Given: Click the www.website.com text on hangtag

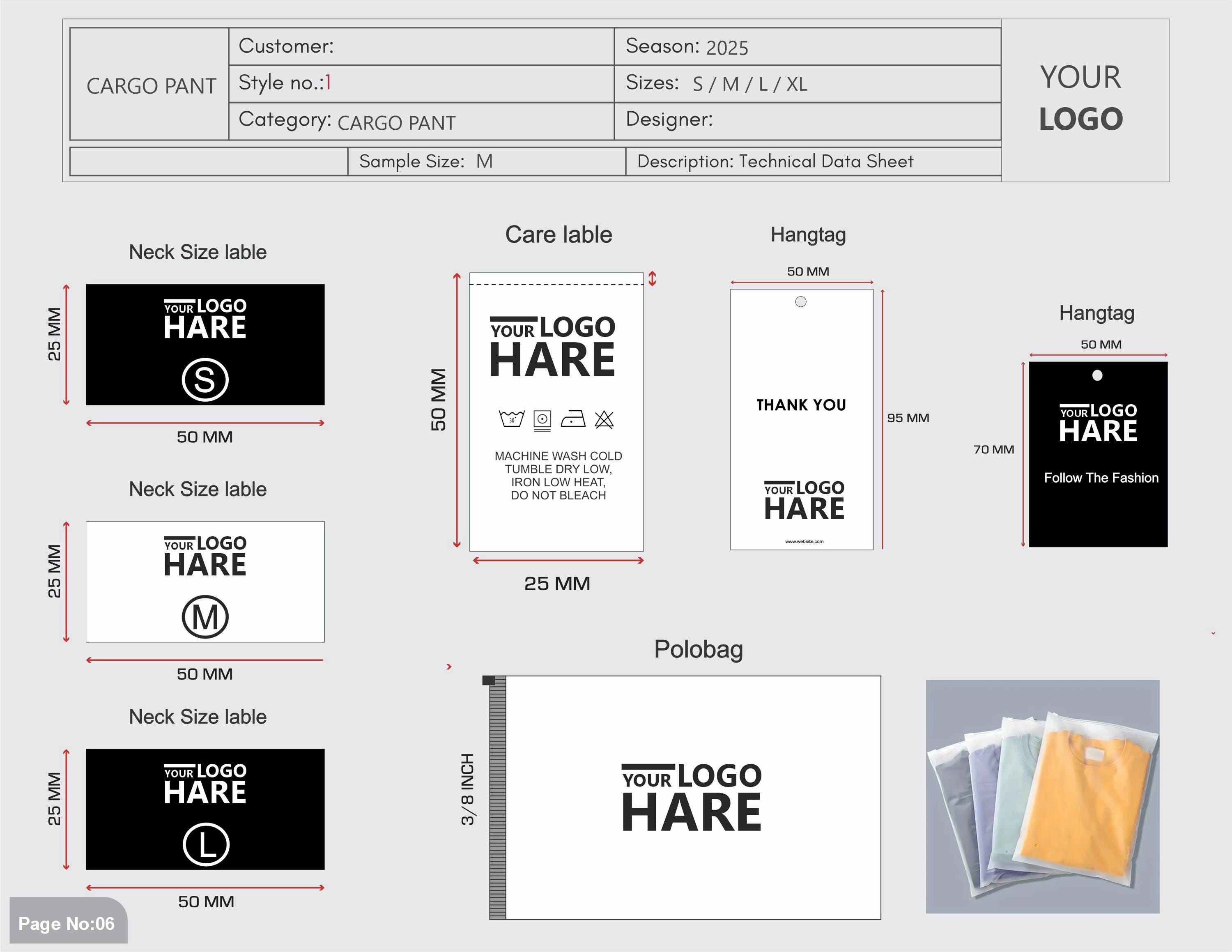Looking at the screenshot, I should (804, 541).
